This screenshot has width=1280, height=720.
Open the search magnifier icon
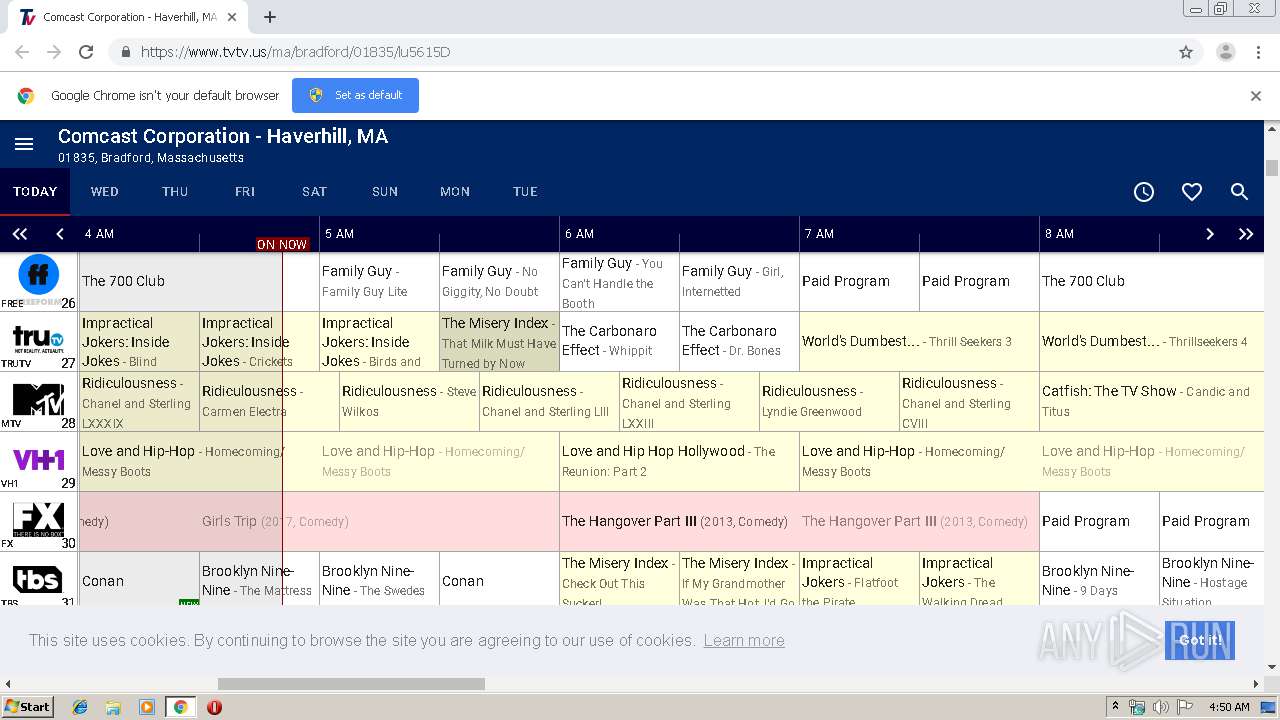pyautogui.click(x=1239, y=192)
